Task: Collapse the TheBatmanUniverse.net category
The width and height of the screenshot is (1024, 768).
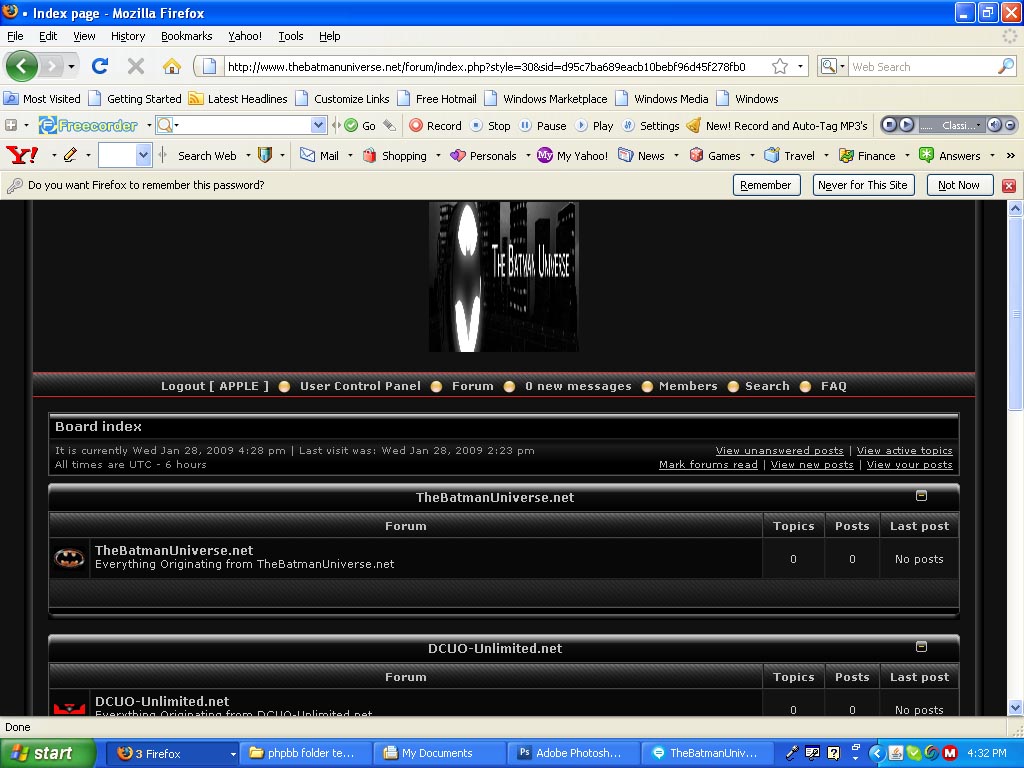Action: click(x=921, y=496)
